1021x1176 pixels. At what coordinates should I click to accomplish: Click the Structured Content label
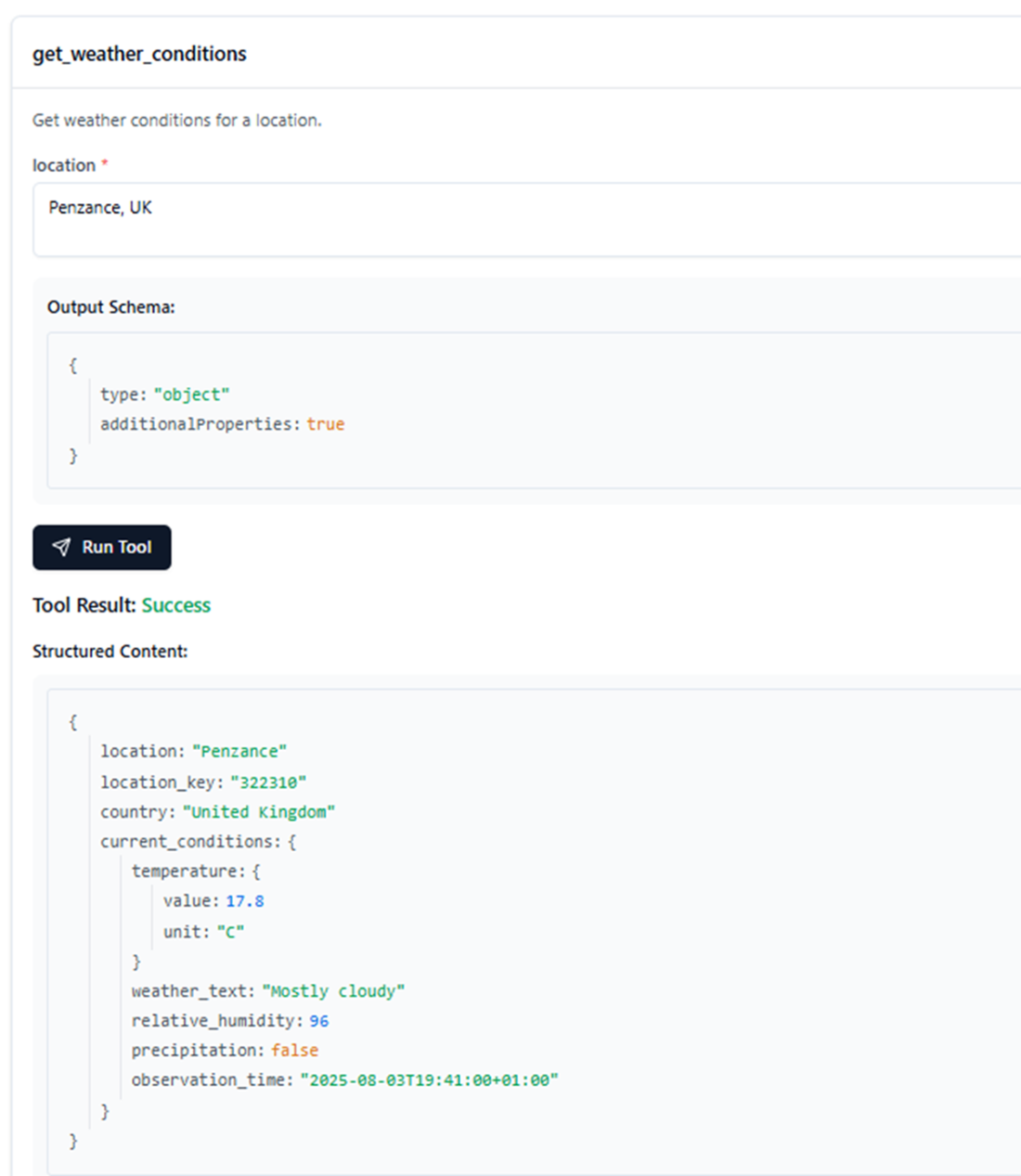click(x=110, y=652)
